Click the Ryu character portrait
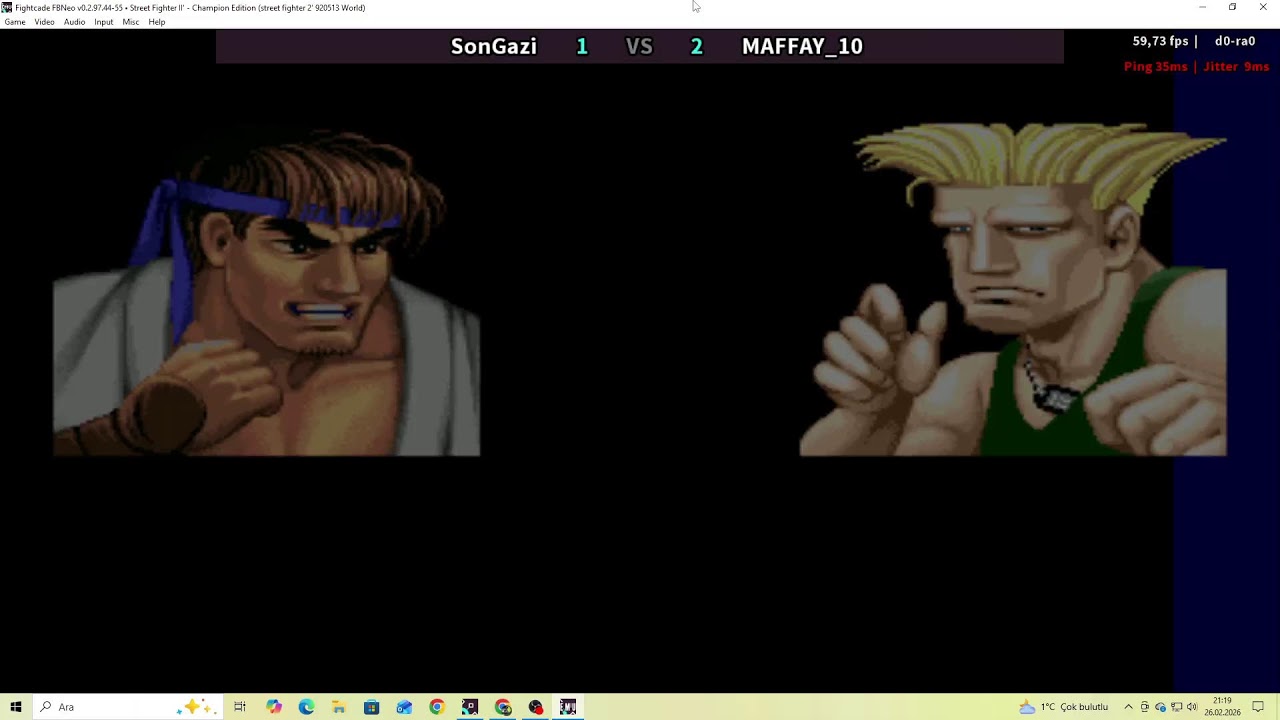1280x720 pixels. (x=266, y=292)
